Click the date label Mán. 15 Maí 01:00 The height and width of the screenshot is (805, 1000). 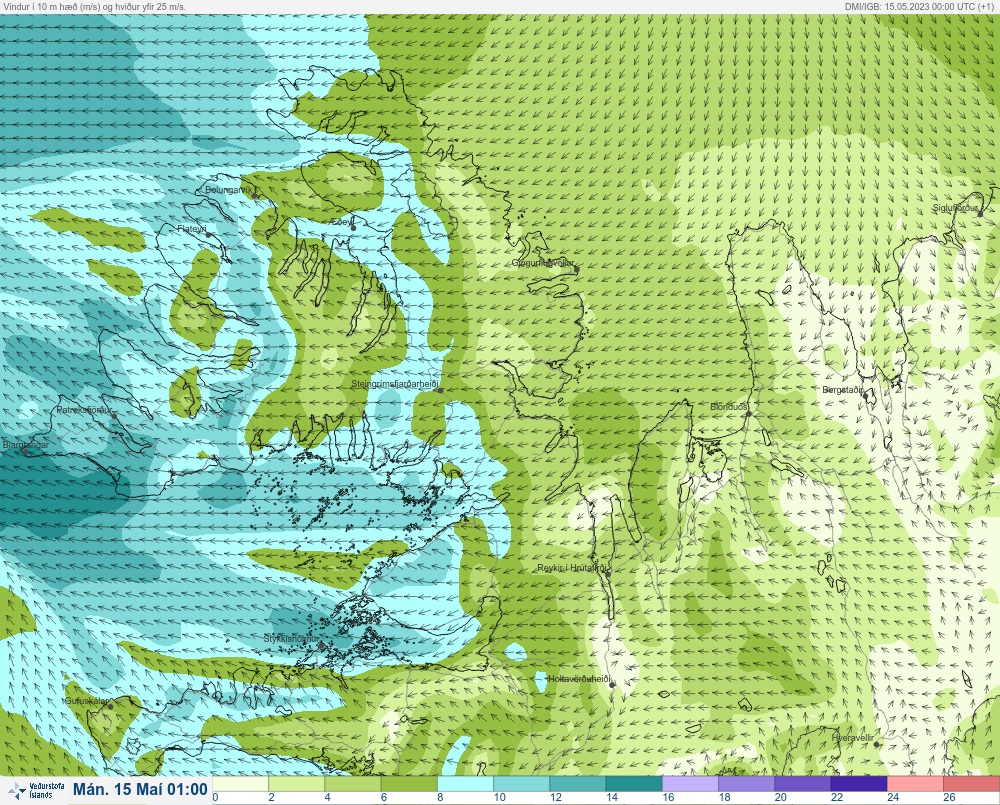click(140, 790)
